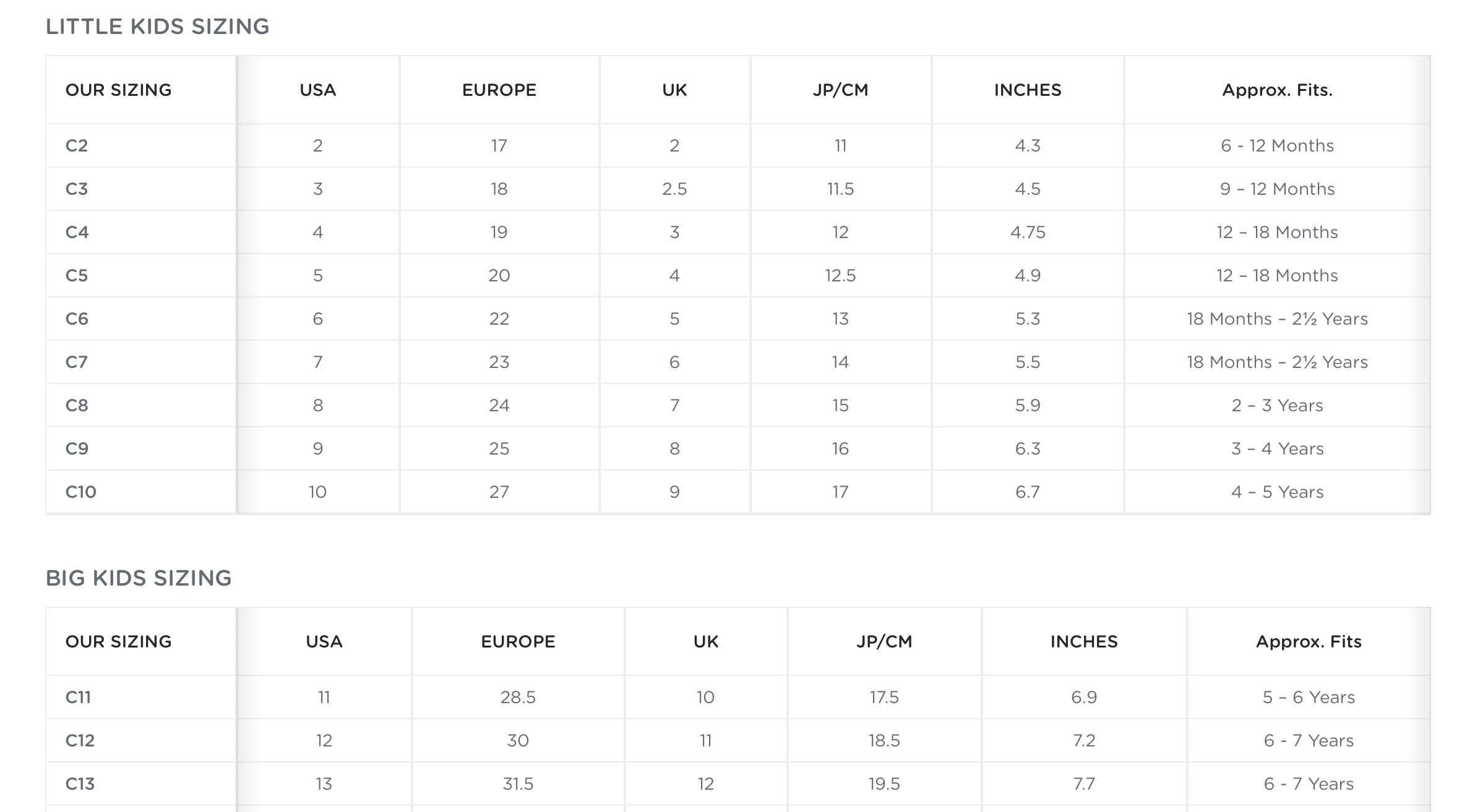The height and width of the screenshot is (812, 1462).
Task: Click the 12.5 JP/CM value
Action: click(x=840, y=276)
